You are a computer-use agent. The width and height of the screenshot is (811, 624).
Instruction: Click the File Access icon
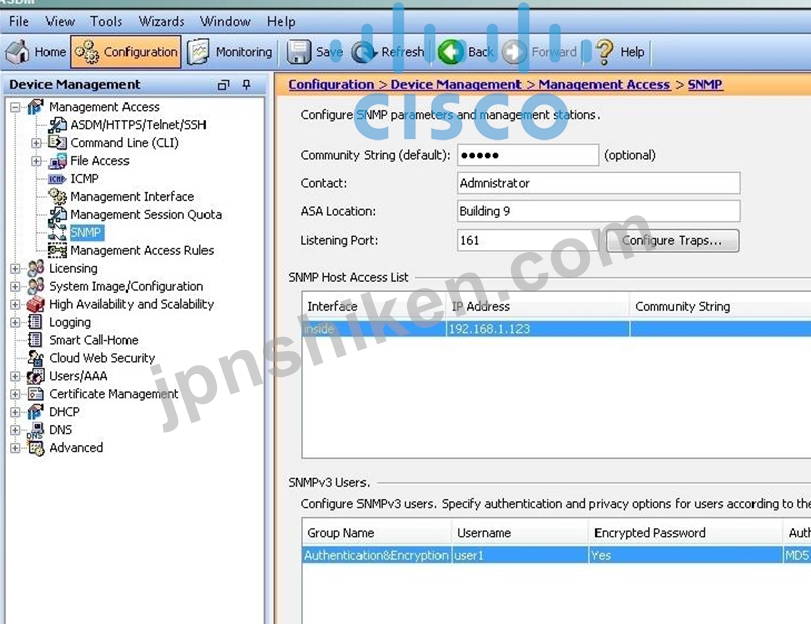[57, 160]
